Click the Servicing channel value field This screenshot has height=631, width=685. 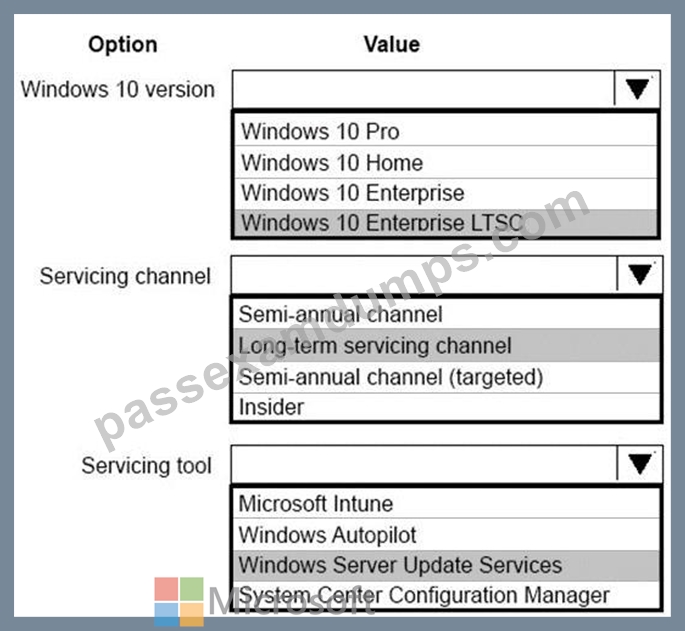click(424, 274)
